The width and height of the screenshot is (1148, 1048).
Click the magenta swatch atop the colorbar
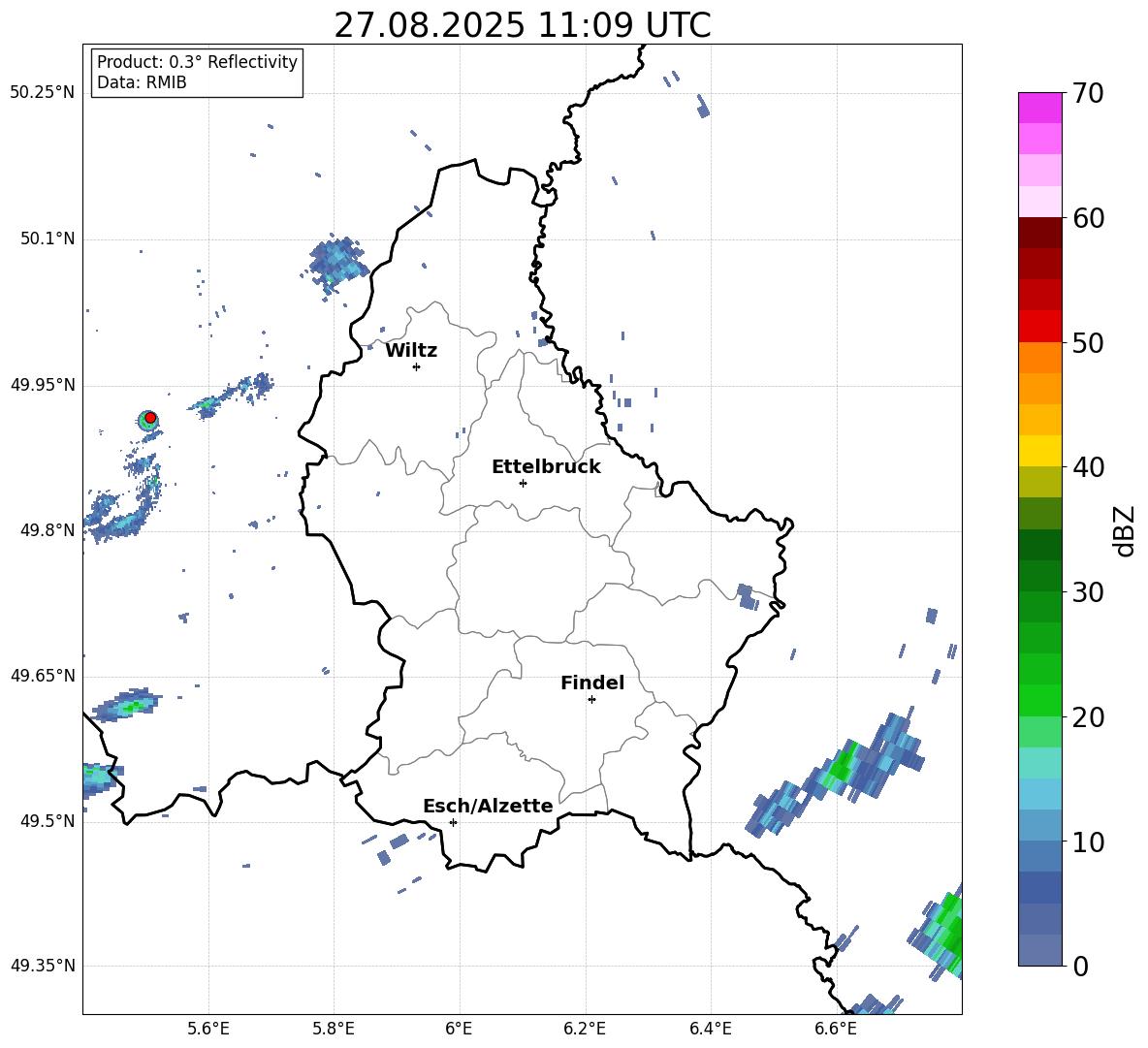coord(1039,108)
